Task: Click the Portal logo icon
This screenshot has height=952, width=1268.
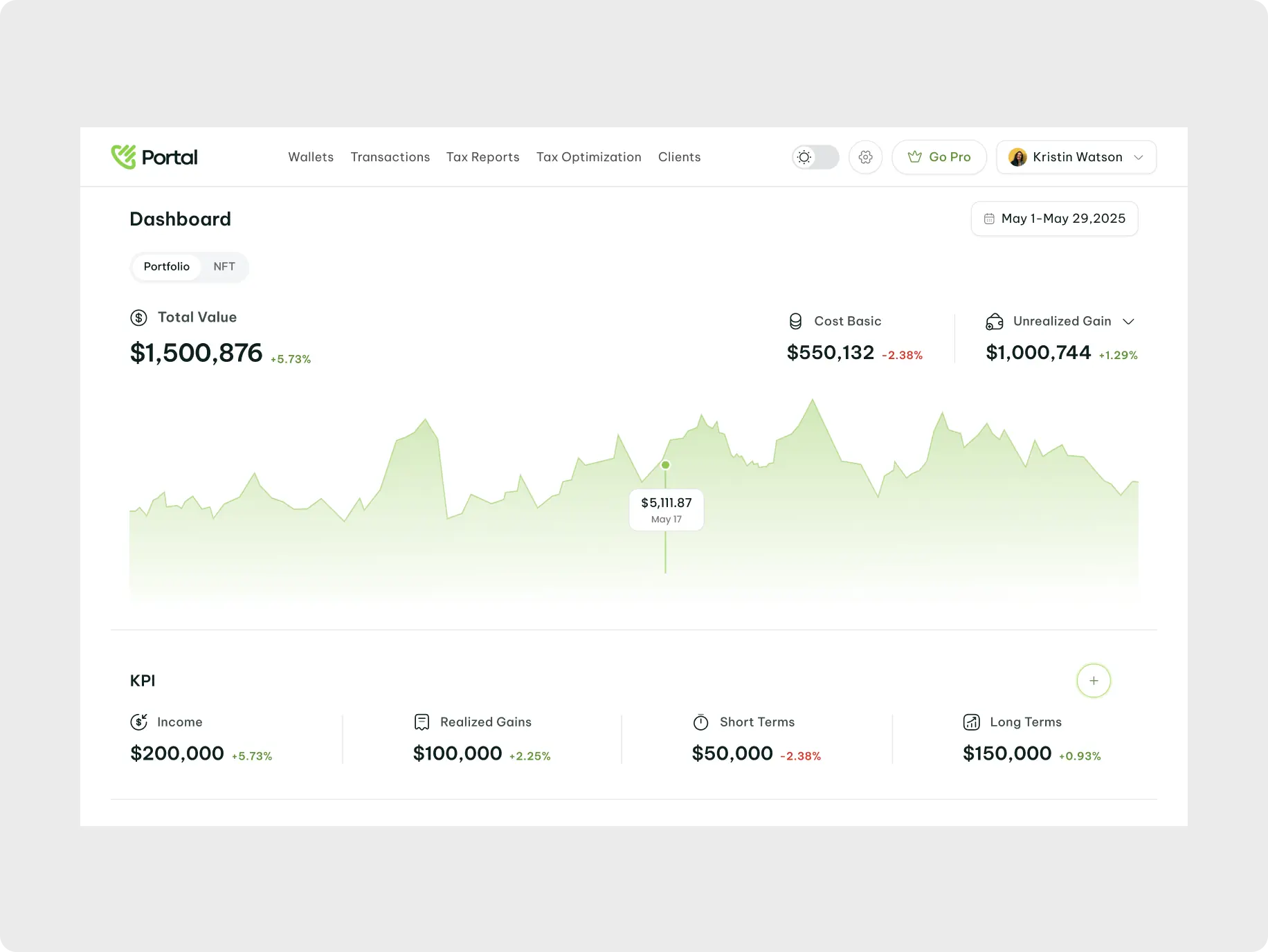Action: 122,157
